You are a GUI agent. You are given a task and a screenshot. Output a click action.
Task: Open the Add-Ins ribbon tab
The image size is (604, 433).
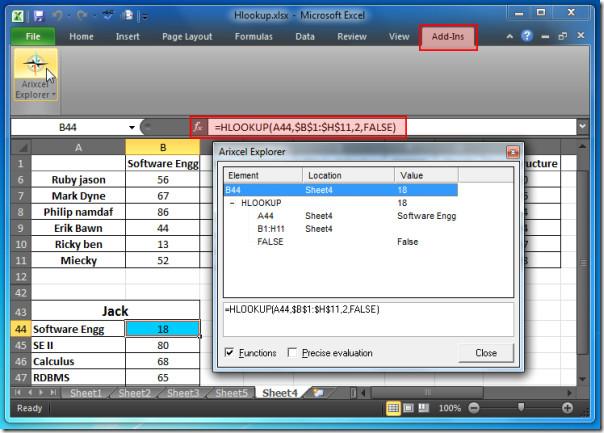447,37
